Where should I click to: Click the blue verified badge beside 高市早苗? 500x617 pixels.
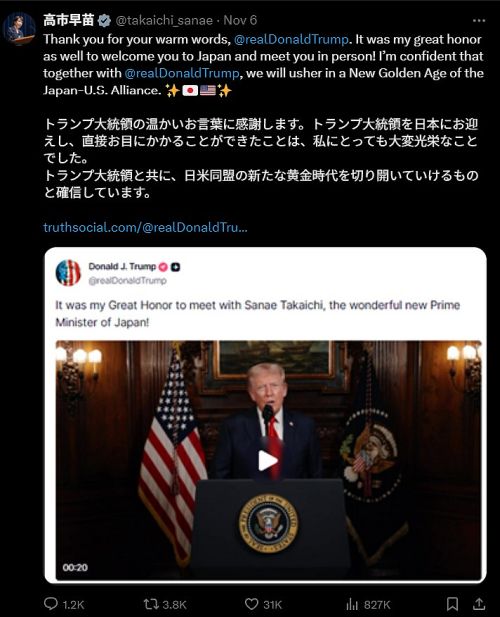[104, 20]
